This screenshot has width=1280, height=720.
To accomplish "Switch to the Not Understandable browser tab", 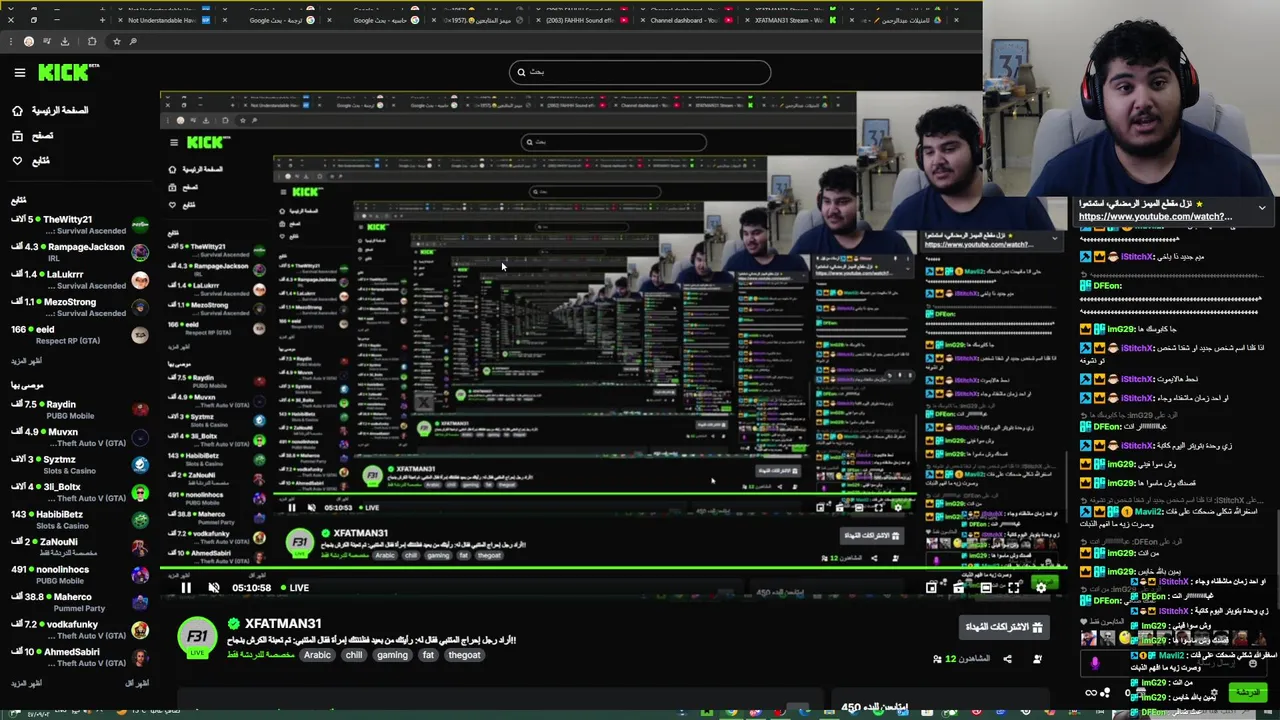I will (164, 20).
